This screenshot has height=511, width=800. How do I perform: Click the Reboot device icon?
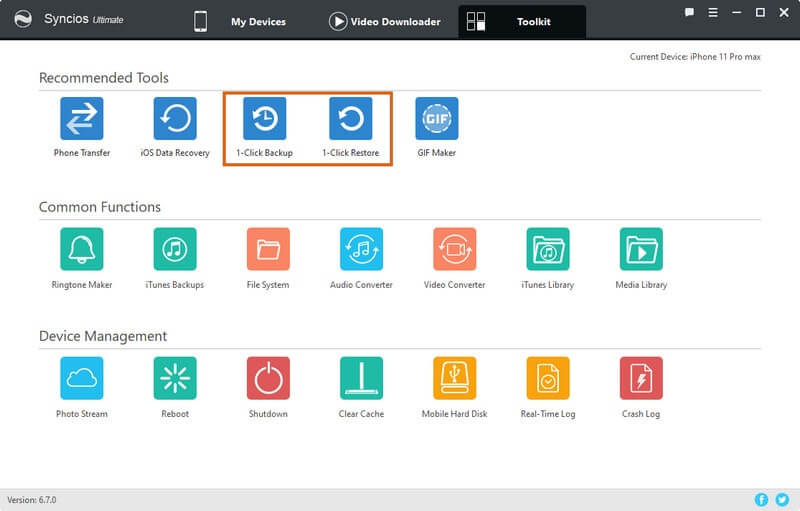(x=175, y=378)
